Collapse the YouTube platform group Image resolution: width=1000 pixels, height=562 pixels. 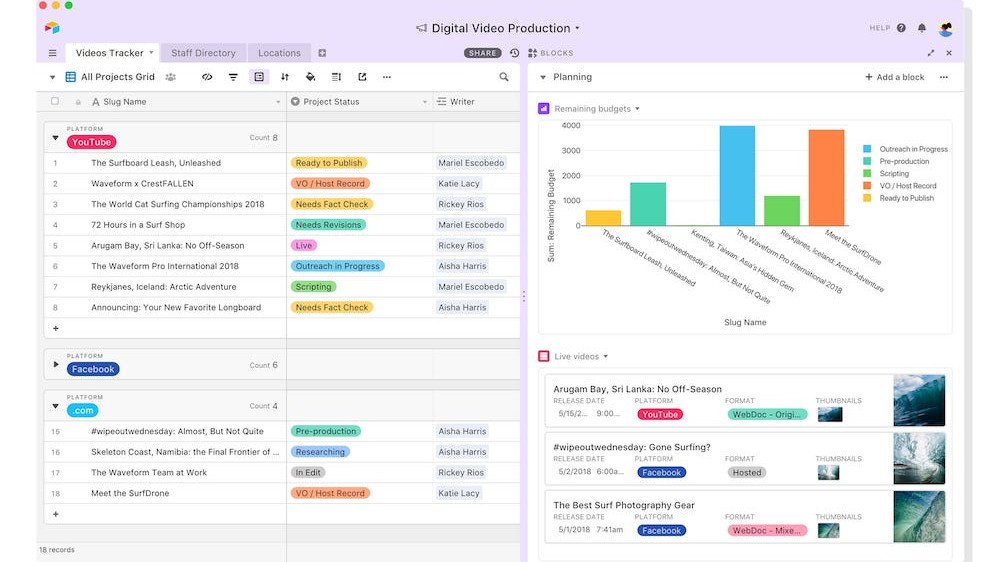56,138
